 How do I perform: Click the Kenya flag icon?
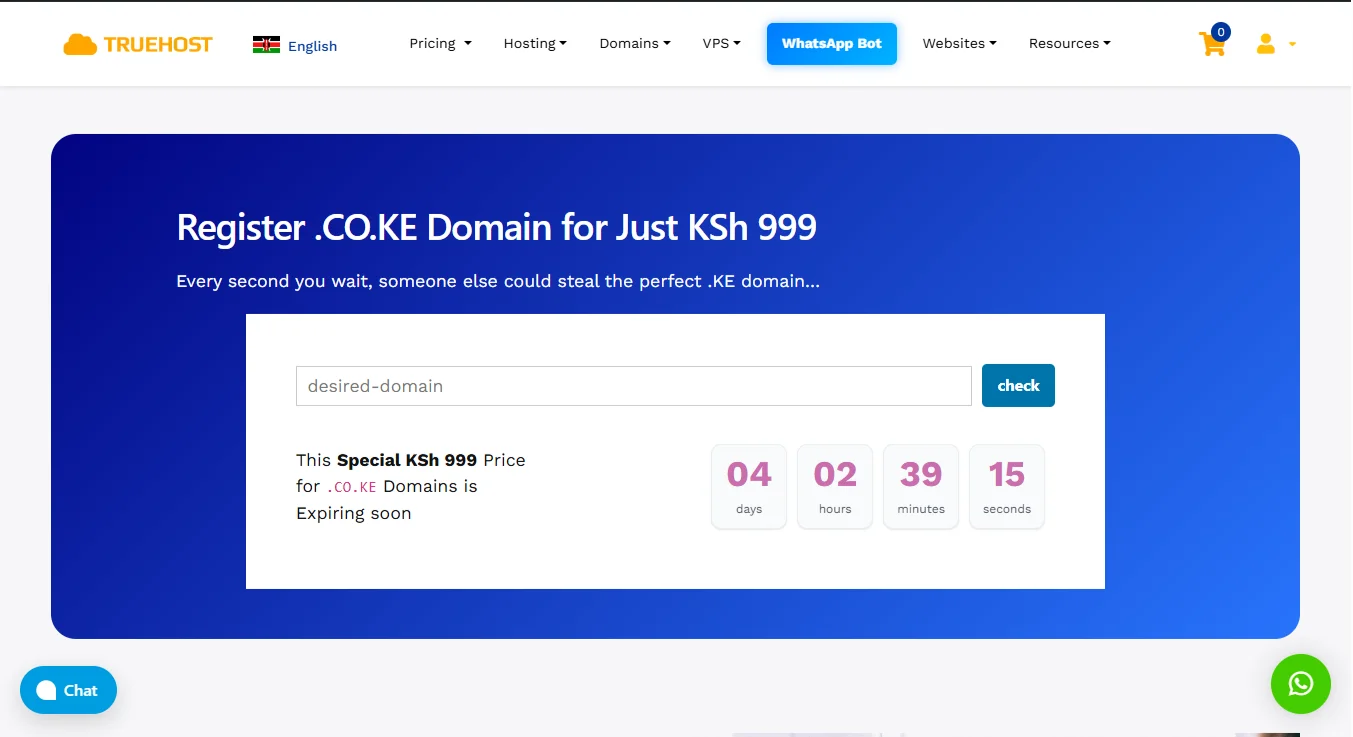266,45
